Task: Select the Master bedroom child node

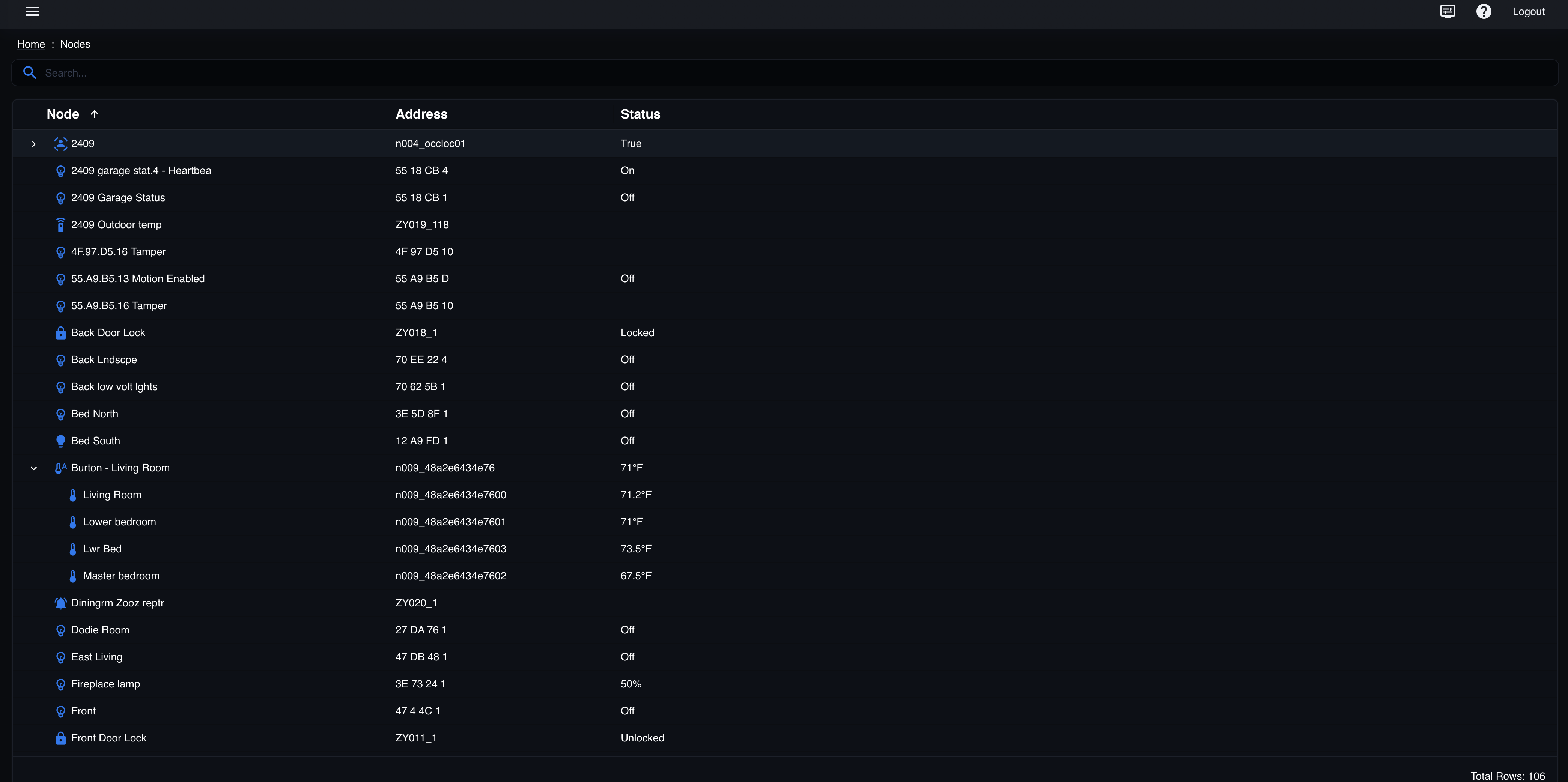Action: (x=121, y=576)
